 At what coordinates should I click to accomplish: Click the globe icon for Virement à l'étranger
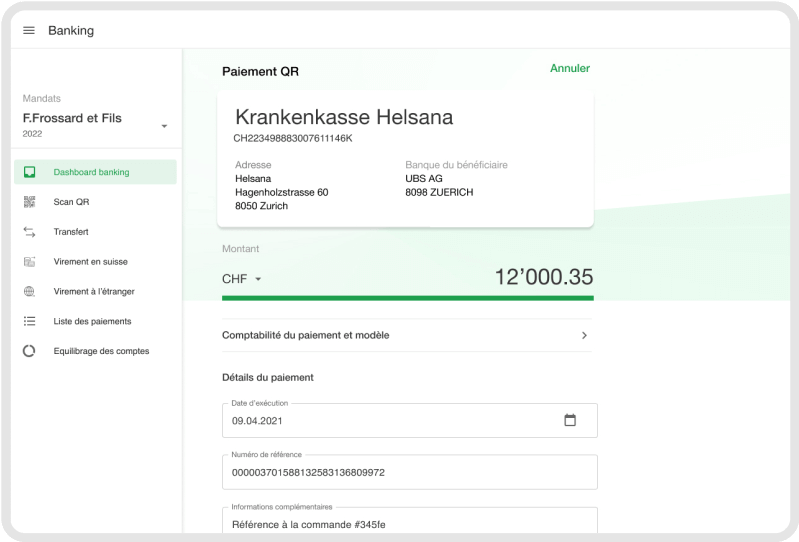pos(30,292)
